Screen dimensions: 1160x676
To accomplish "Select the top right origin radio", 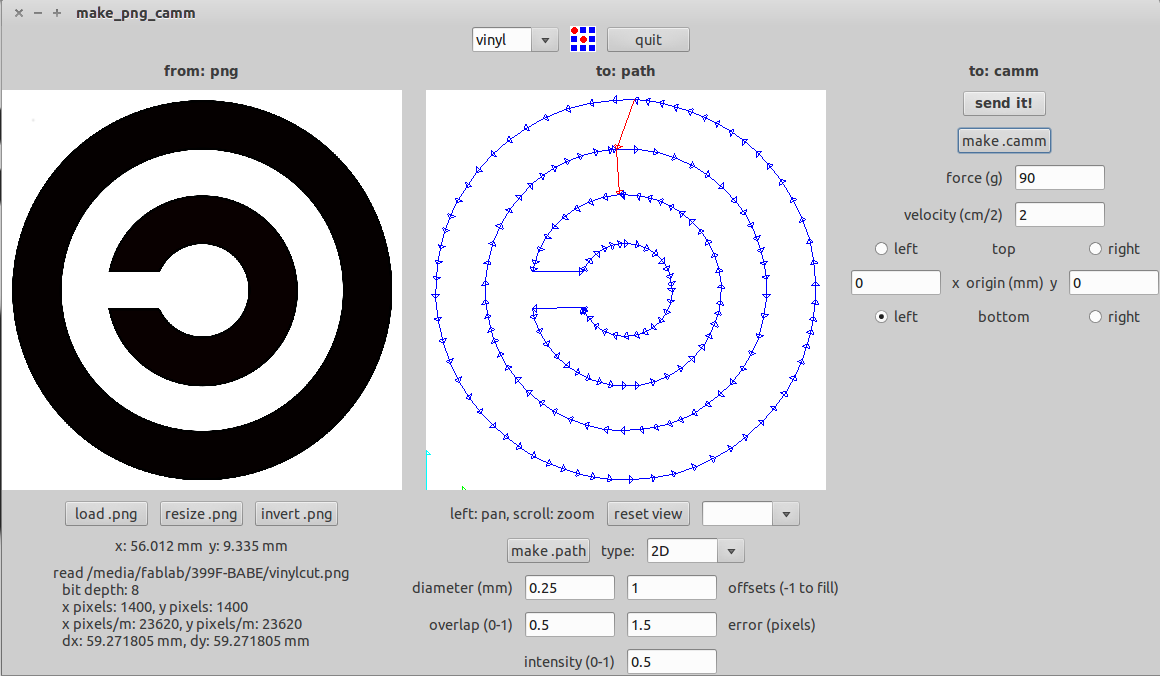I will point(1096,249).
